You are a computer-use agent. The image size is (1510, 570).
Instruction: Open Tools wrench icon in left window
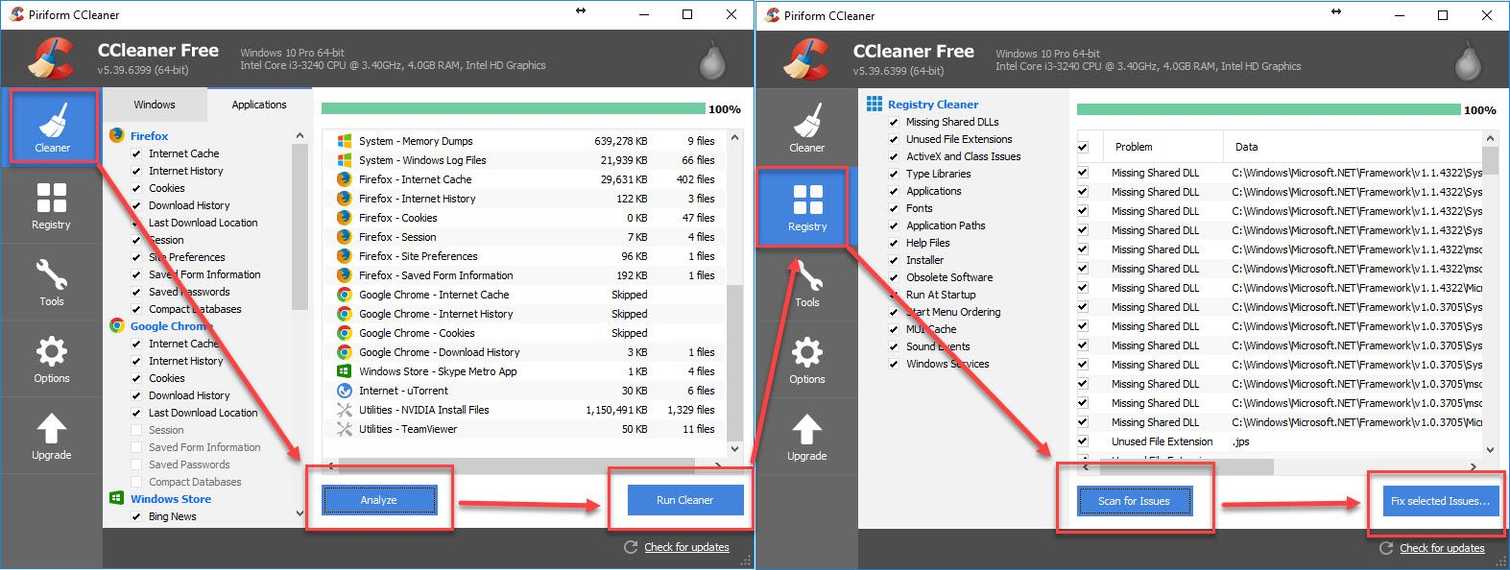51,282
